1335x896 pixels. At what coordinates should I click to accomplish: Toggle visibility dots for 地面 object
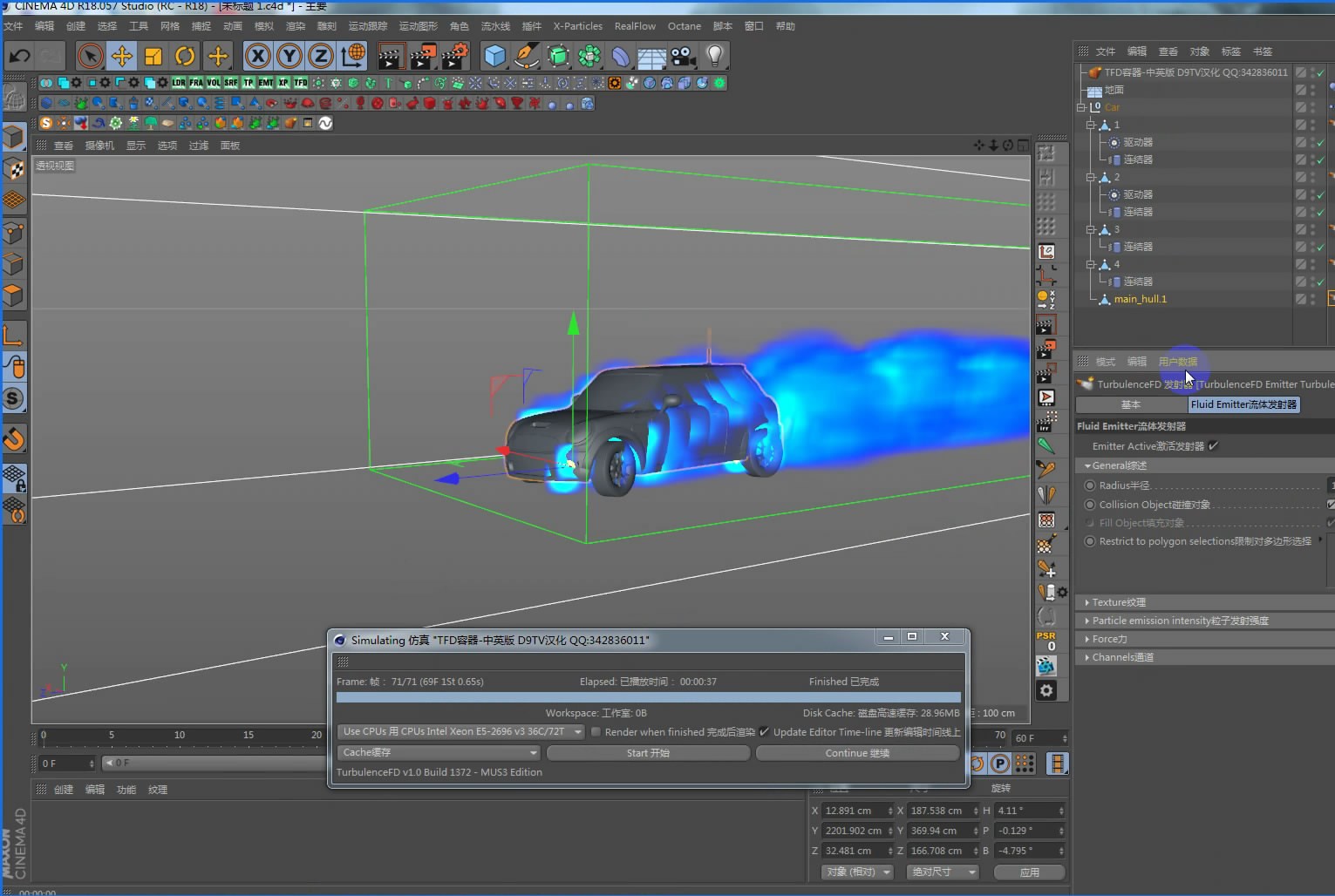pyautogui.click(x=1313, y=90)
